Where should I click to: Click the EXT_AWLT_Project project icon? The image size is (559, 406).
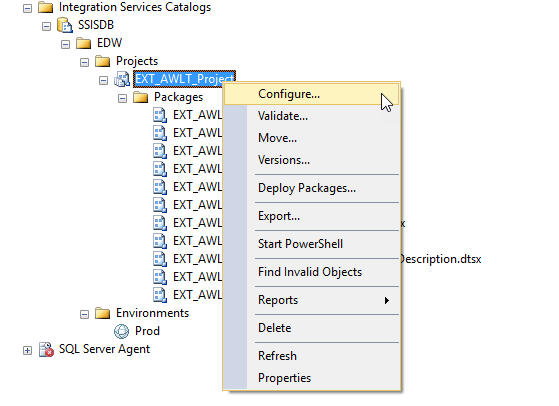[x=122, y=79]
